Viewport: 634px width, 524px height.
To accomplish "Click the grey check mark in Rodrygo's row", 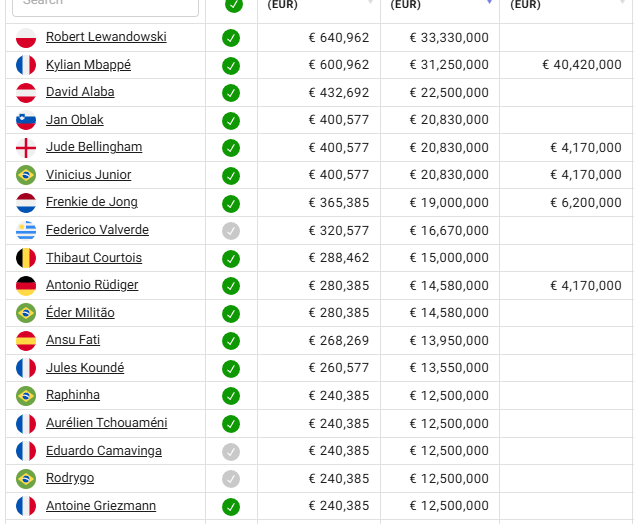I will coord(231,479).
